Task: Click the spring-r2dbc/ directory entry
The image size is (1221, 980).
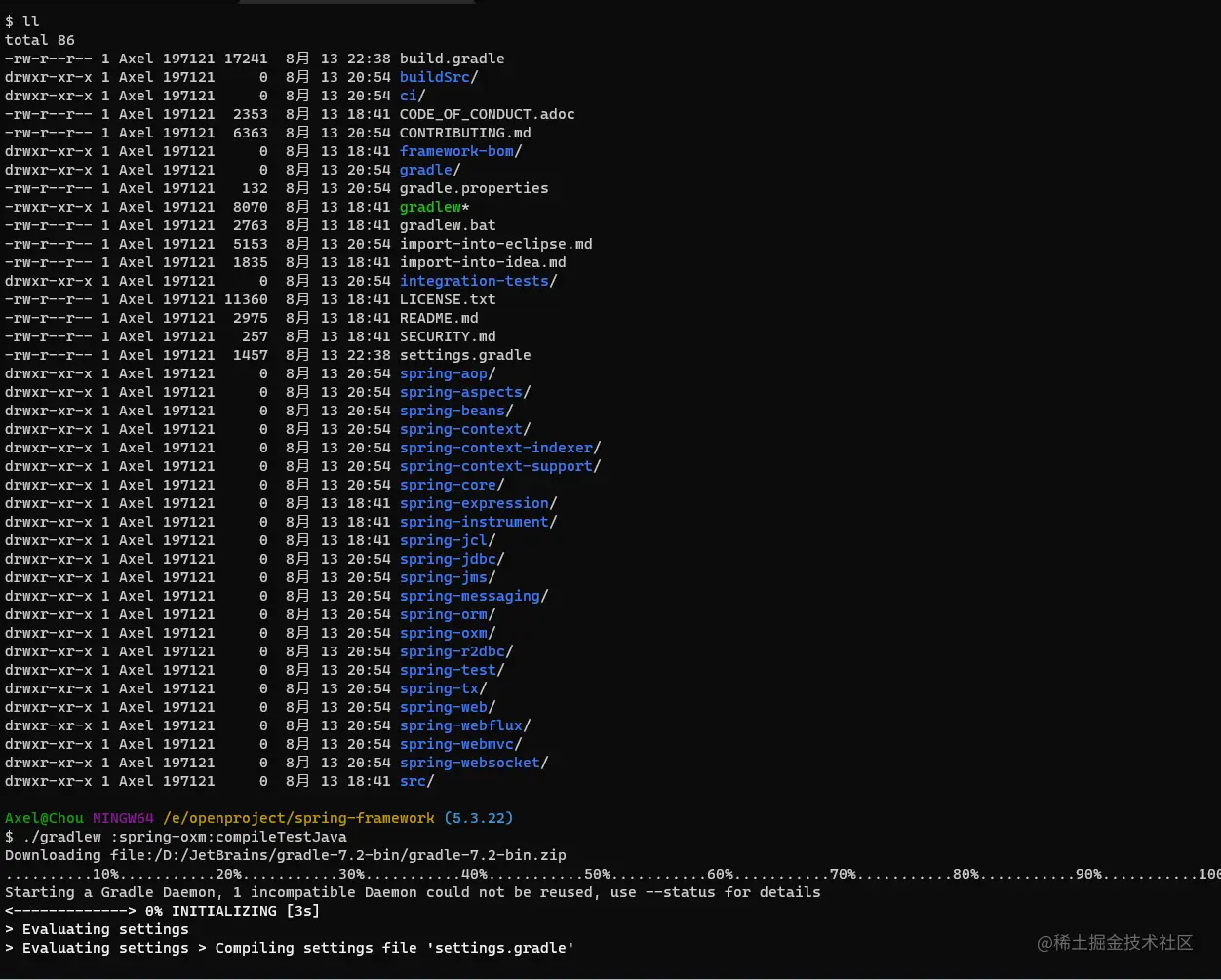Action: click(456, 651)
